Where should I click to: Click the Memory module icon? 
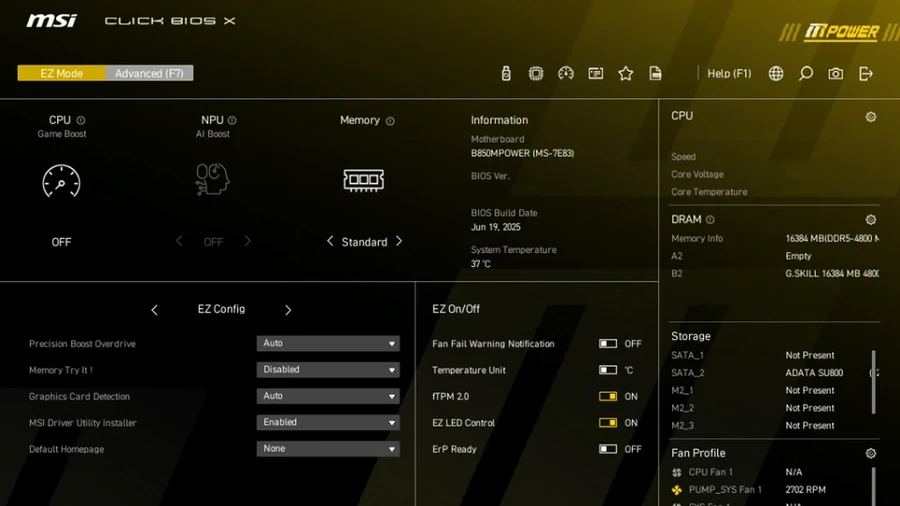[x=364, y=180]
